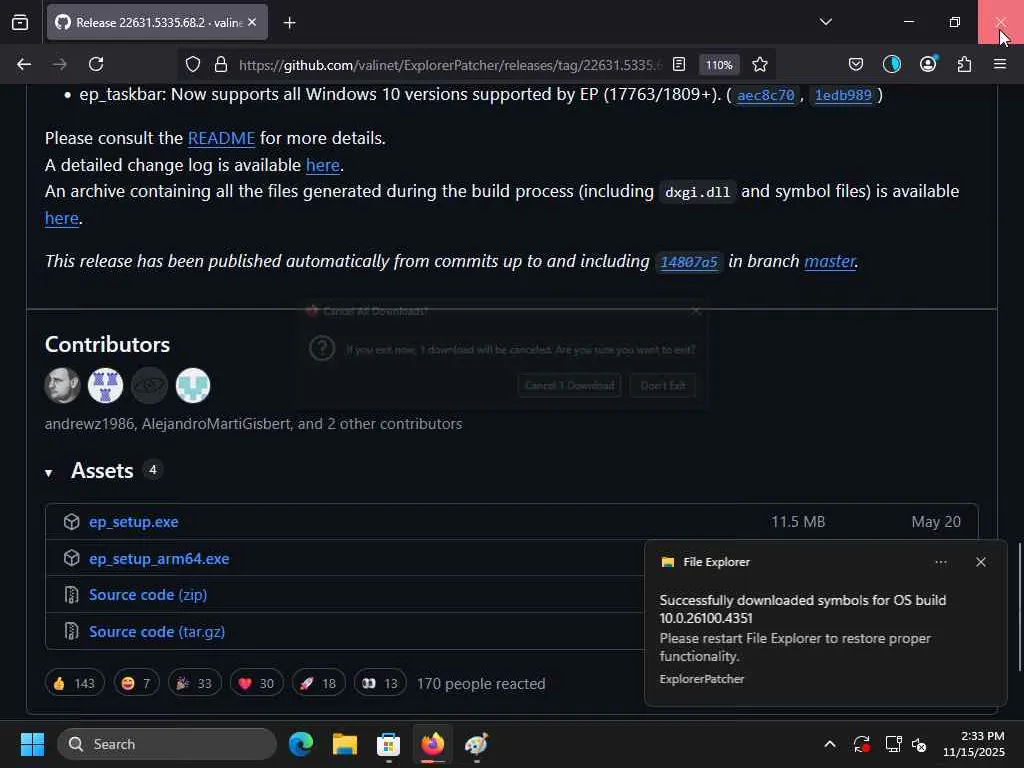The height and width of the screenshot is (768, 1024).
Task: Open the network status tray icon
Action: pos(893,744)
